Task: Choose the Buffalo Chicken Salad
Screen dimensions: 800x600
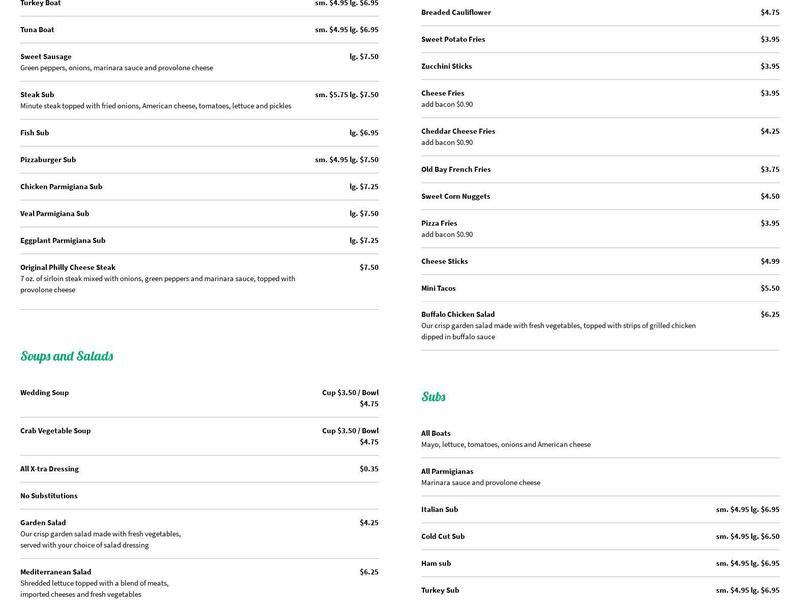Action: [x=458, y=315]
